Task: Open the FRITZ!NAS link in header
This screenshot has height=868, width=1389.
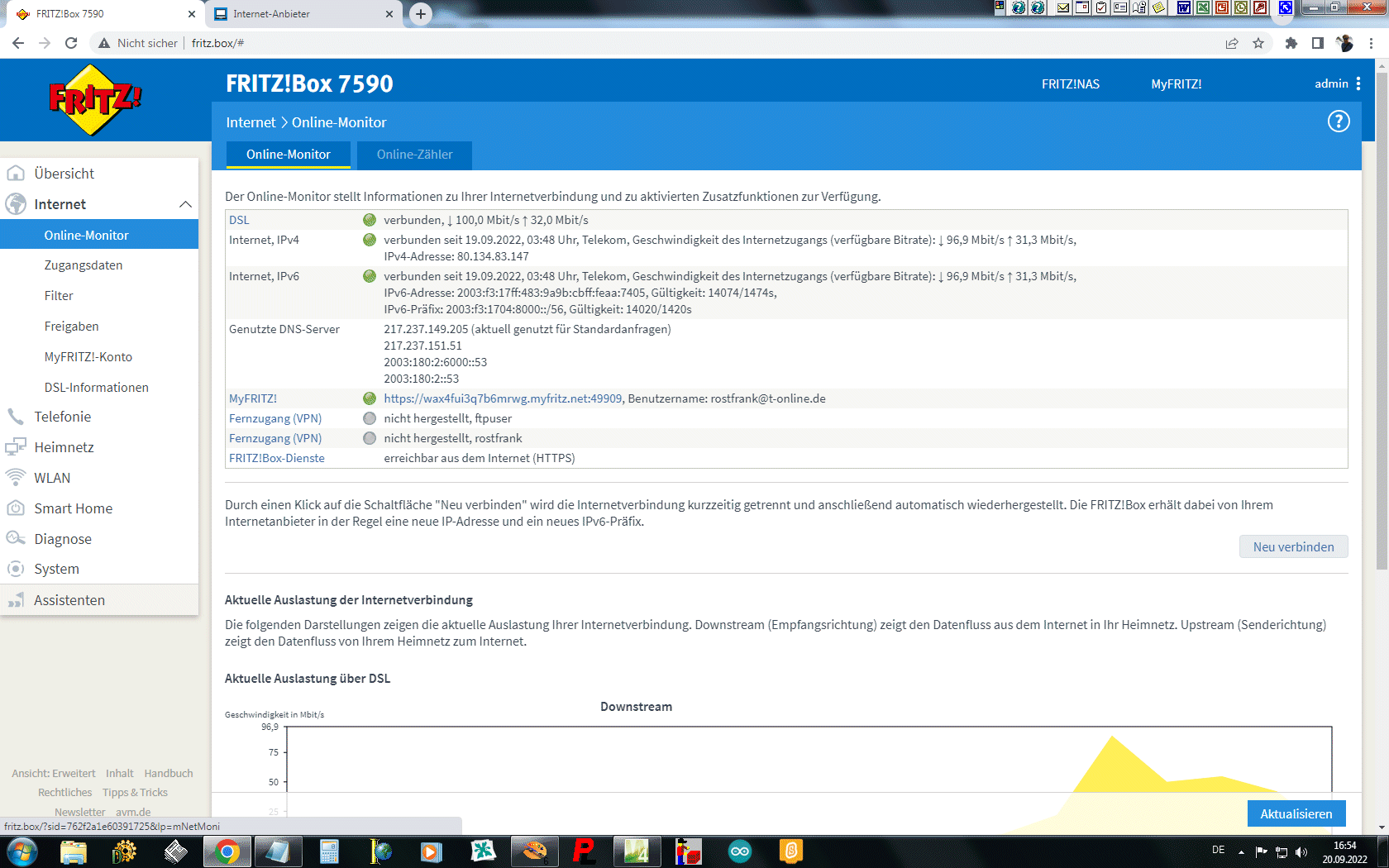Action: [x=1070, y=83]
